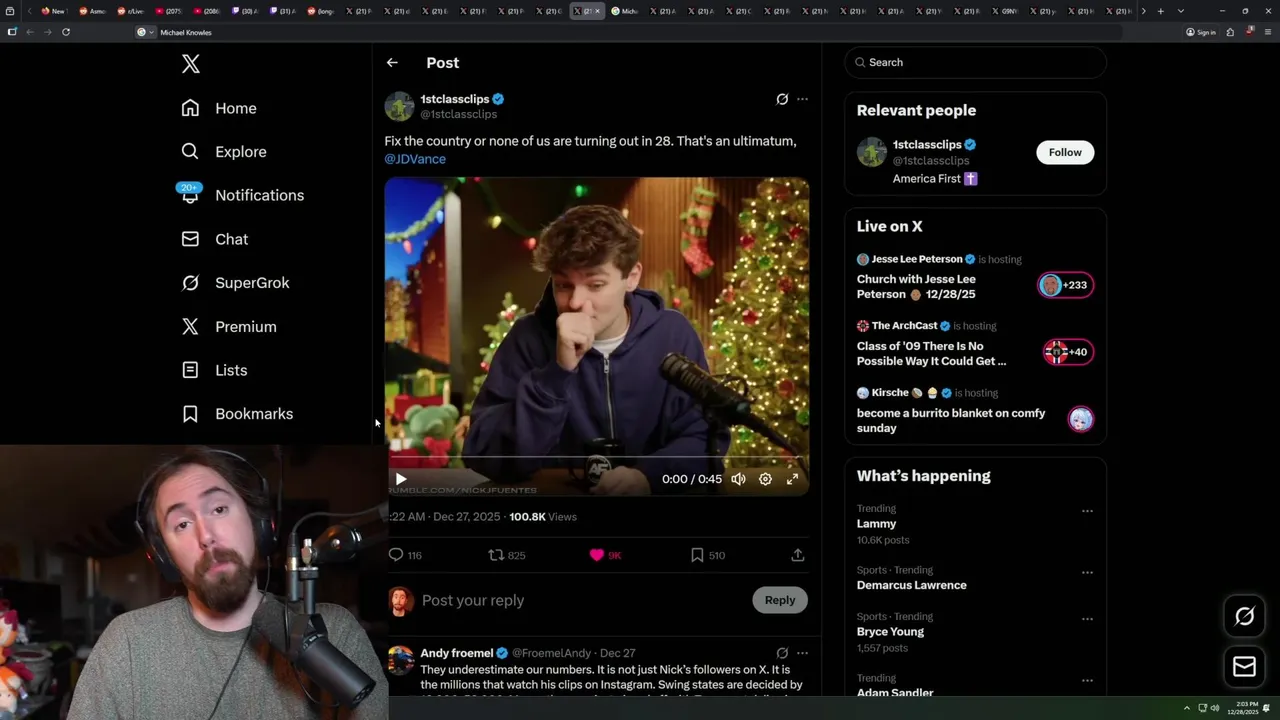This screenshot has height=720, width=1280.
Task: Click the Explore magnifier icon
Action: click(190, 152)
